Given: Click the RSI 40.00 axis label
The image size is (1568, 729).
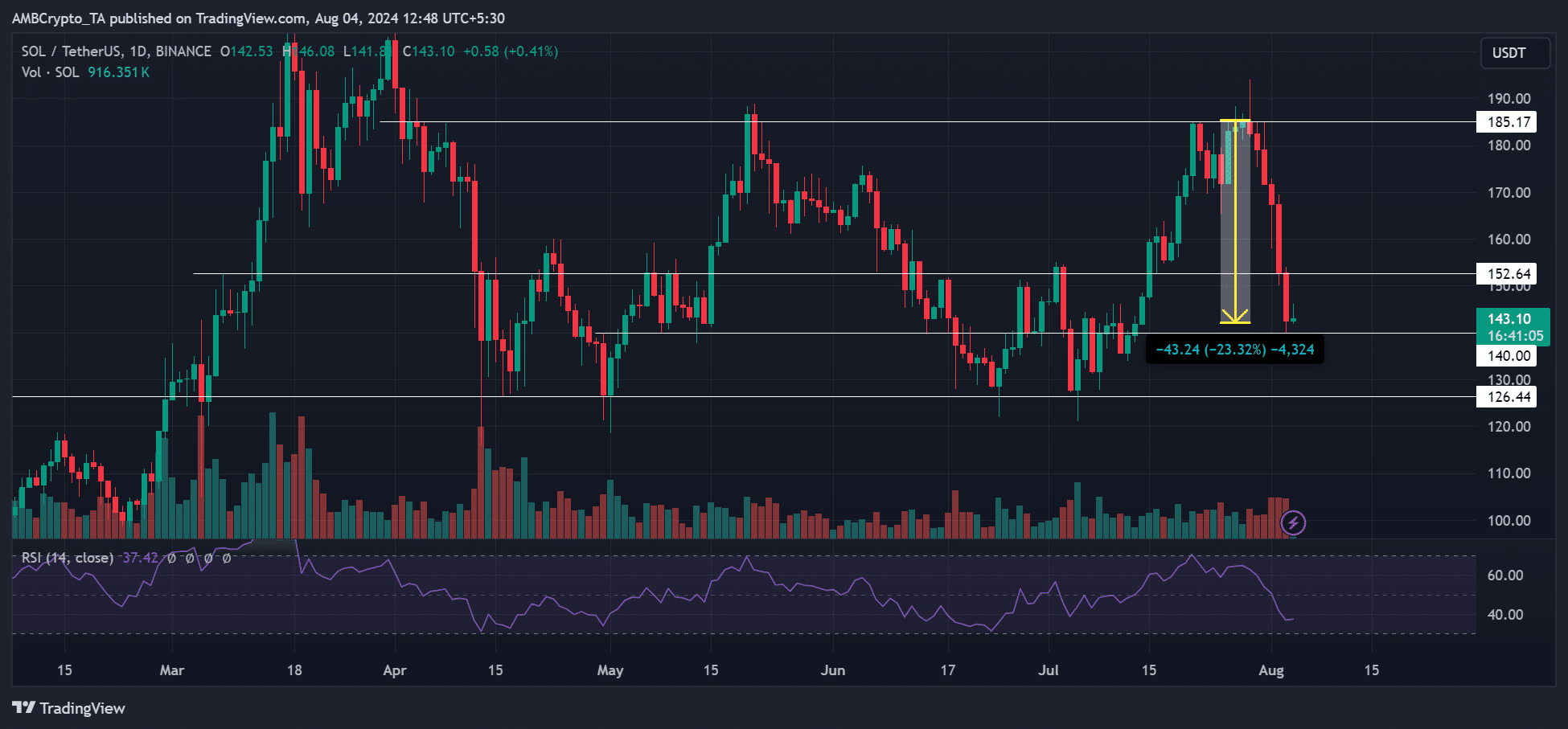Looking at the screenshot, I should coord(1505,615).
